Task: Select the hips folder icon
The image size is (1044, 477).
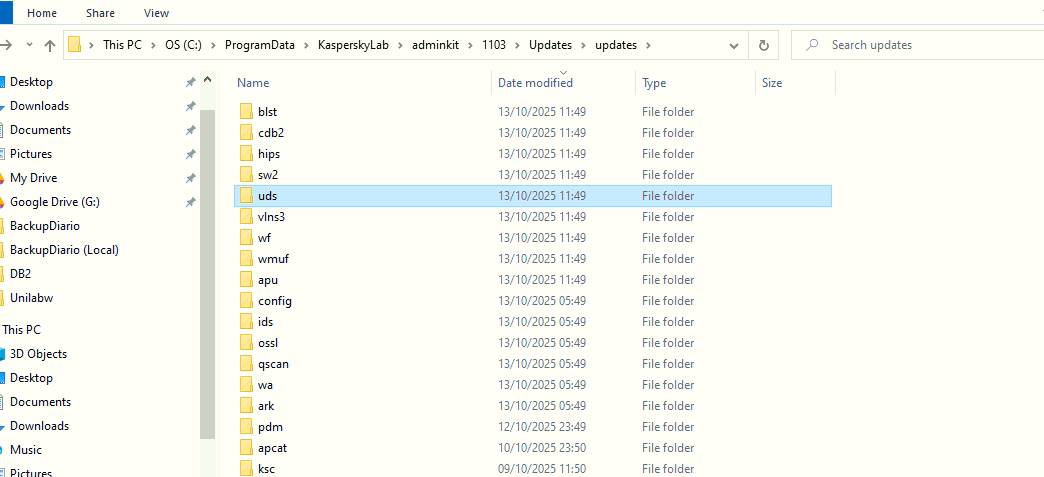Action: click(246, 154)
